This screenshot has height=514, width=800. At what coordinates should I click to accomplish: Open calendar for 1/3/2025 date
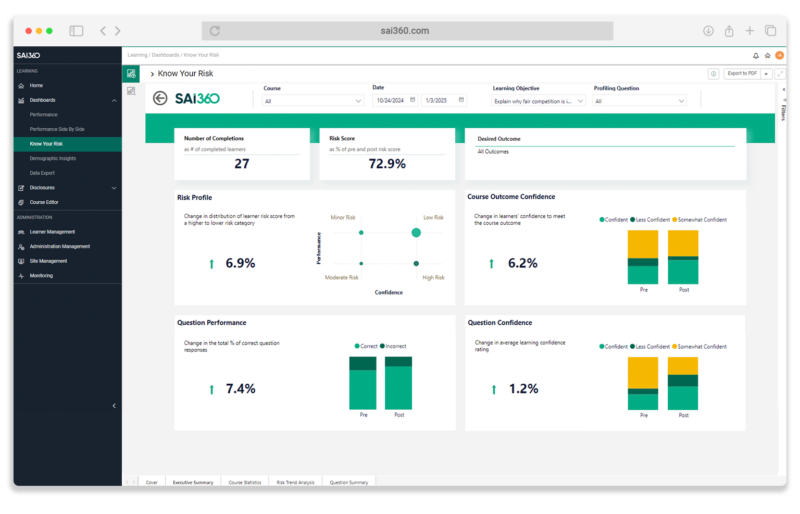point(461,100)
